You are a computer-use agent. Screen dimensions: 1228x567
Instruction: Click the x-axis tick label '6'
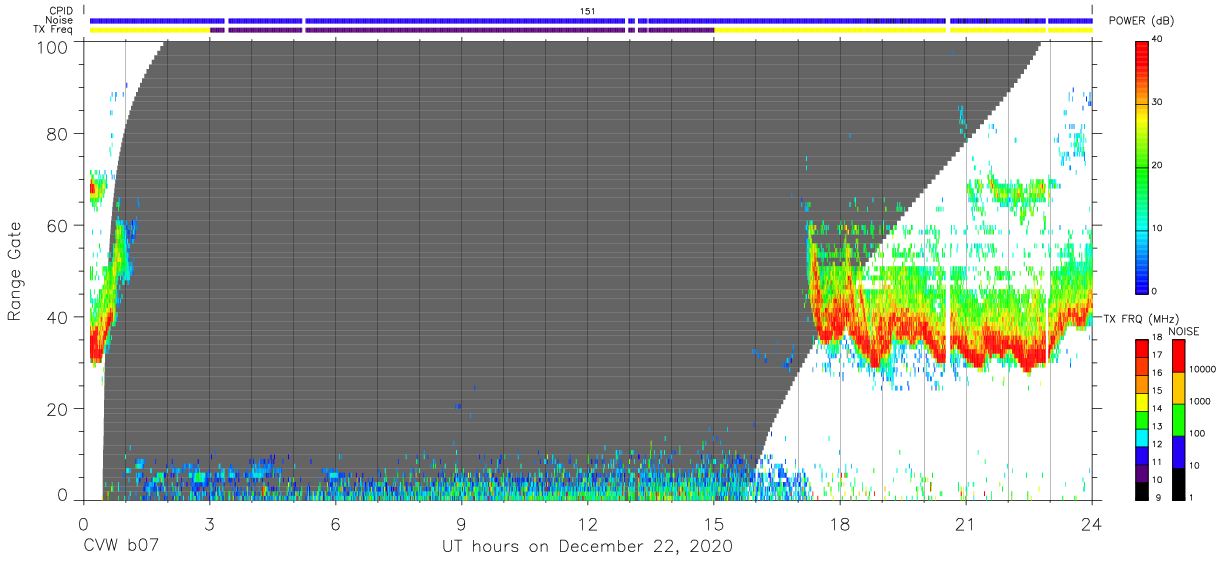point(335,523)
